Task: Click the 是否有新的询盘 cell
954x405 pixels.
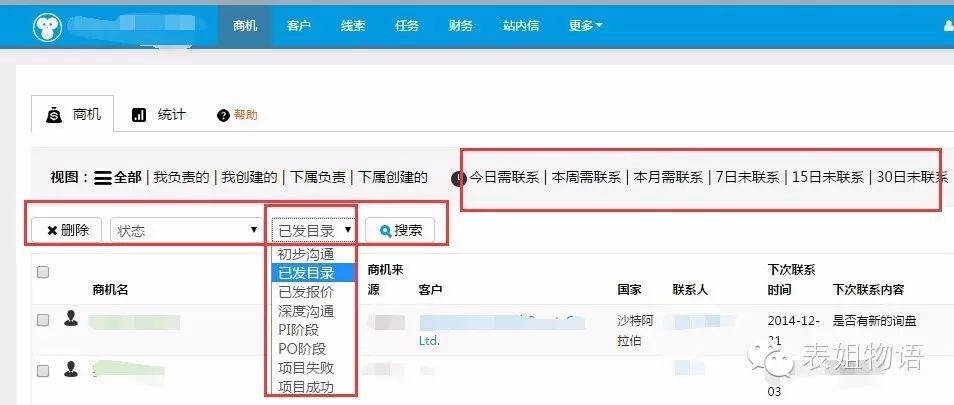Action: 874,320
